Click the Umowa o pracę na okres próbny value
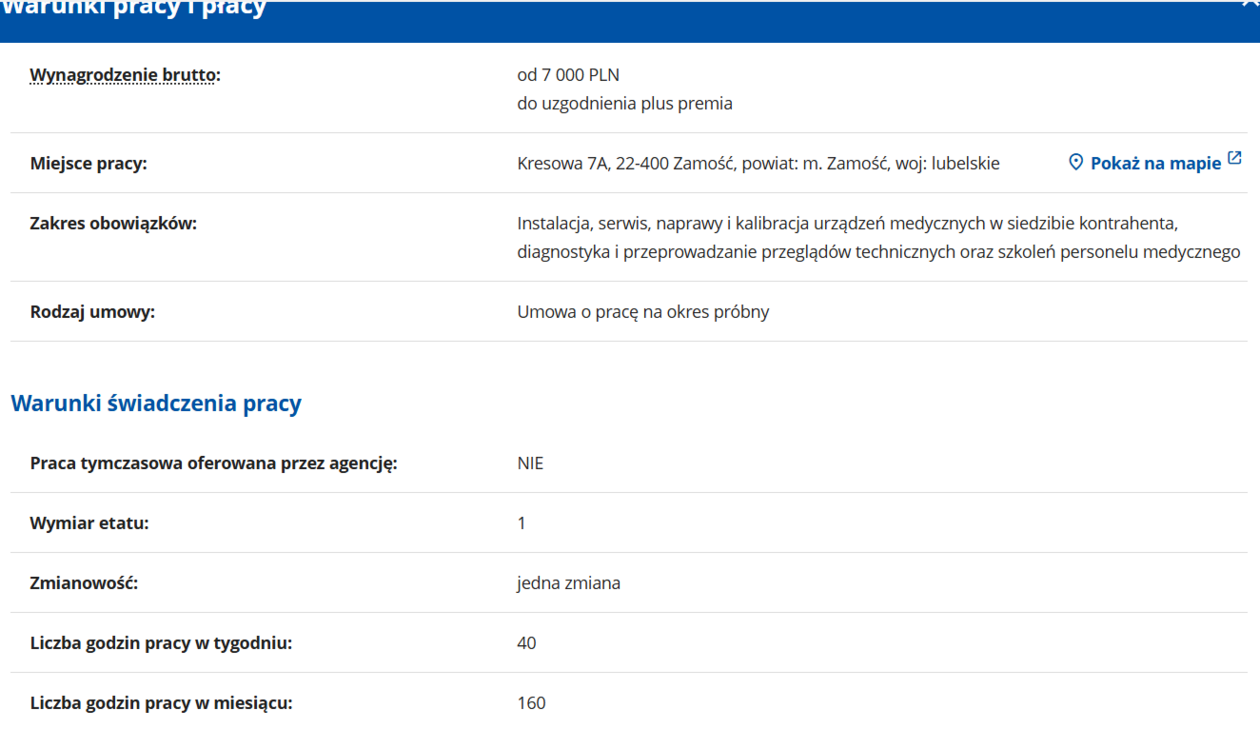1260x729 pixels. click(x=642, y=311)
